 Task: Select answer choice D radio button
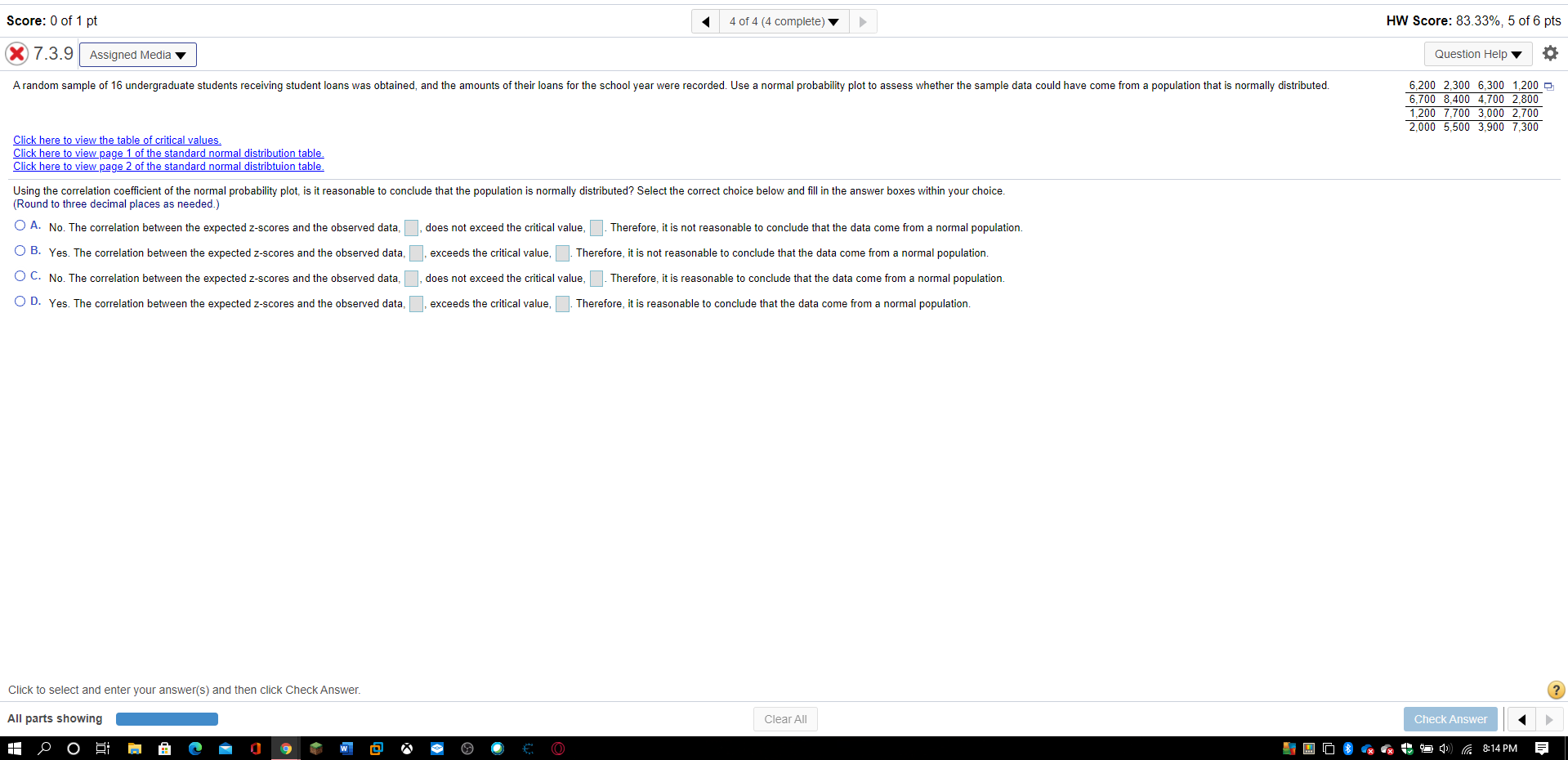point(19,301)
